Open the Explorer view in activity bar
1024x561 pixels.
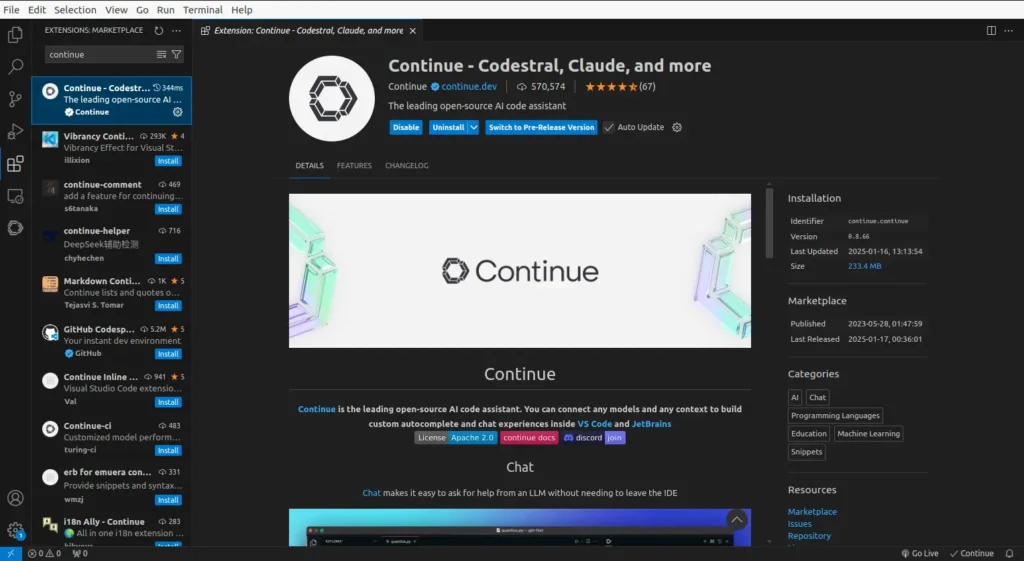[15, 34]
